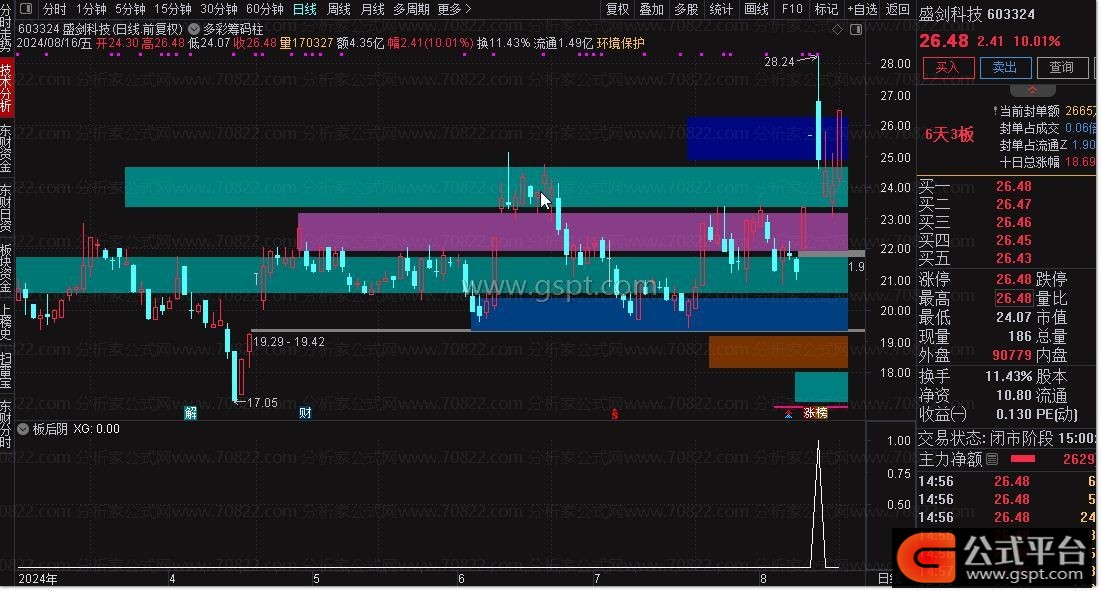Click the 28.24 high price label

779,62
